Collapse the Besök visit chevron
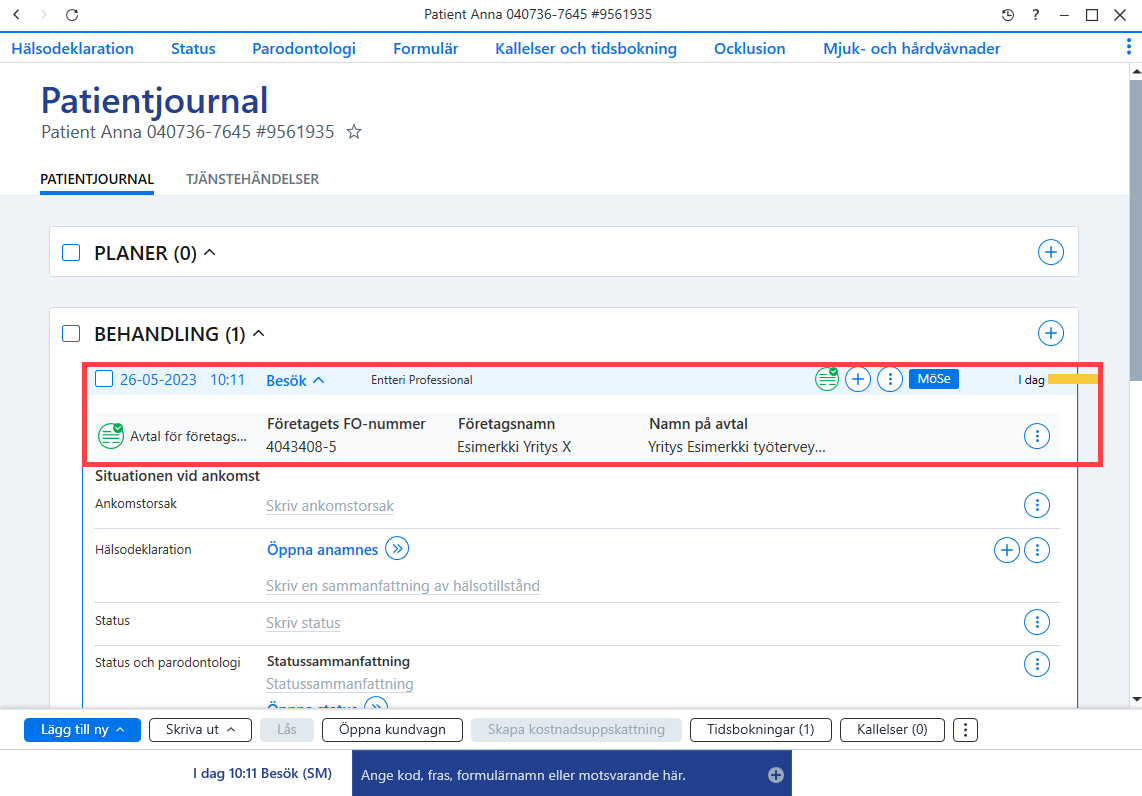1142x796 pixels. tap(318, 380)
